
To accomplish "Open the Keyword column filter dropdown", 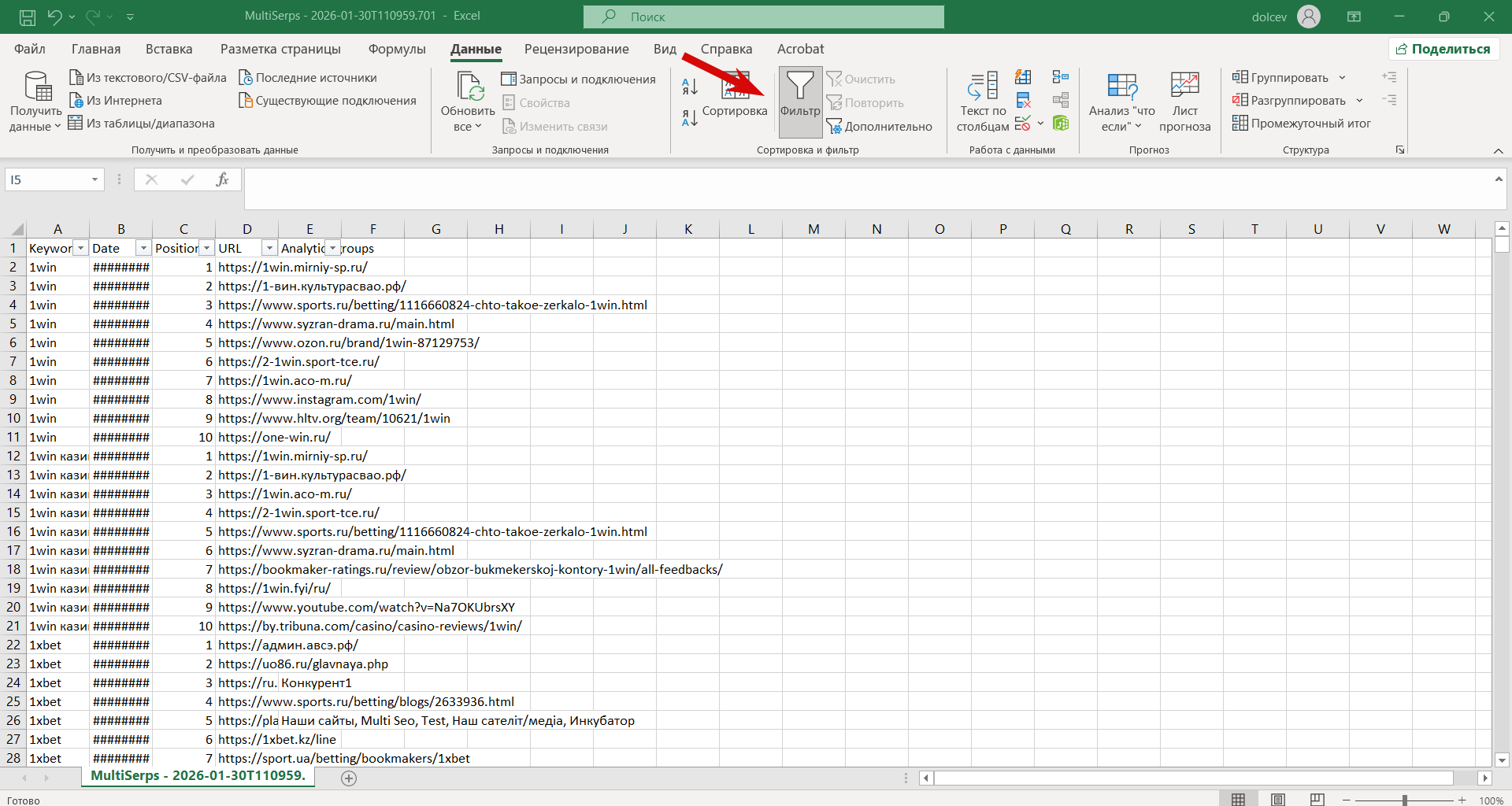I will (80, 248).
